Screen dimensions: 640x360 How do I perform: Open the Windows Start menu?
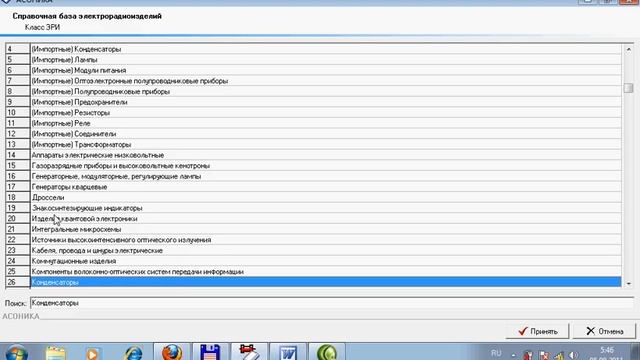click(17, 353)
